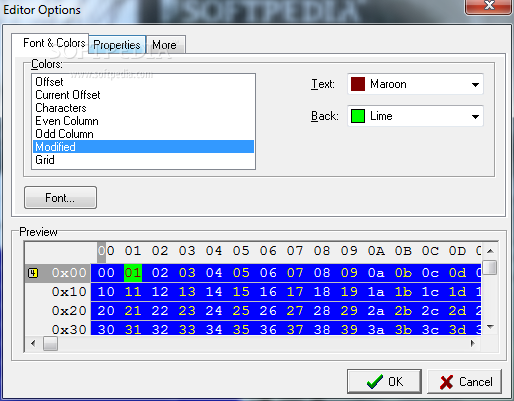Select the Modified color entry
Image resolution: width=514 pixels, height=401 pixels.
pos(143,147)
